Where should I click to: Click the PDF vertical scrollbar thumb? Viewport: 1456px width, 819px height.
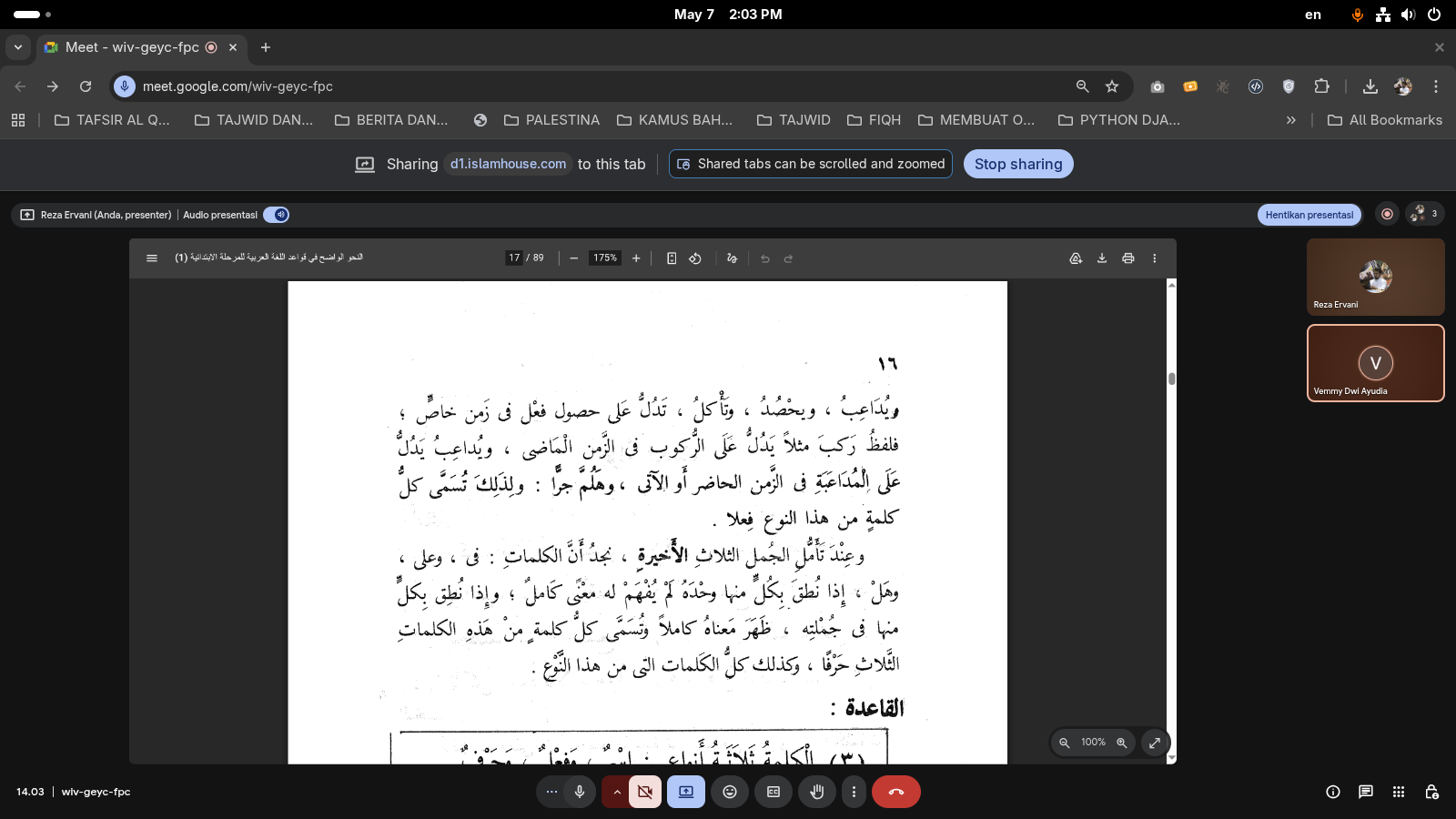pos(1171,379)
